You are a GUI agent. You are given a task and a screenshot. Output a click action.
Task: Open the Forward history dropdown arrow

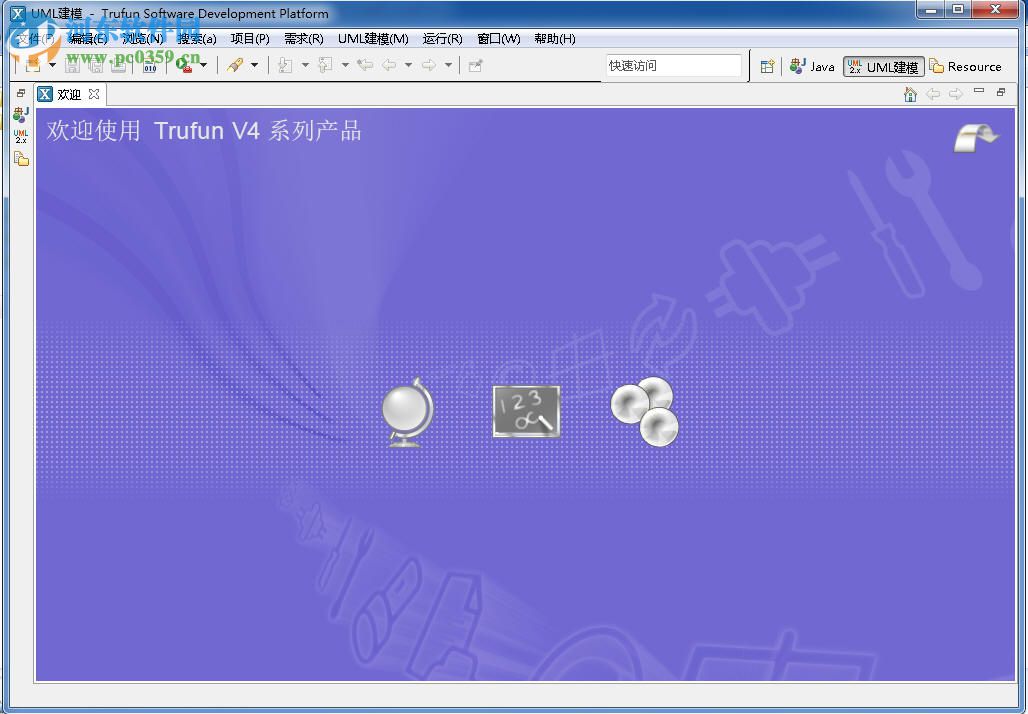[448, 65]
